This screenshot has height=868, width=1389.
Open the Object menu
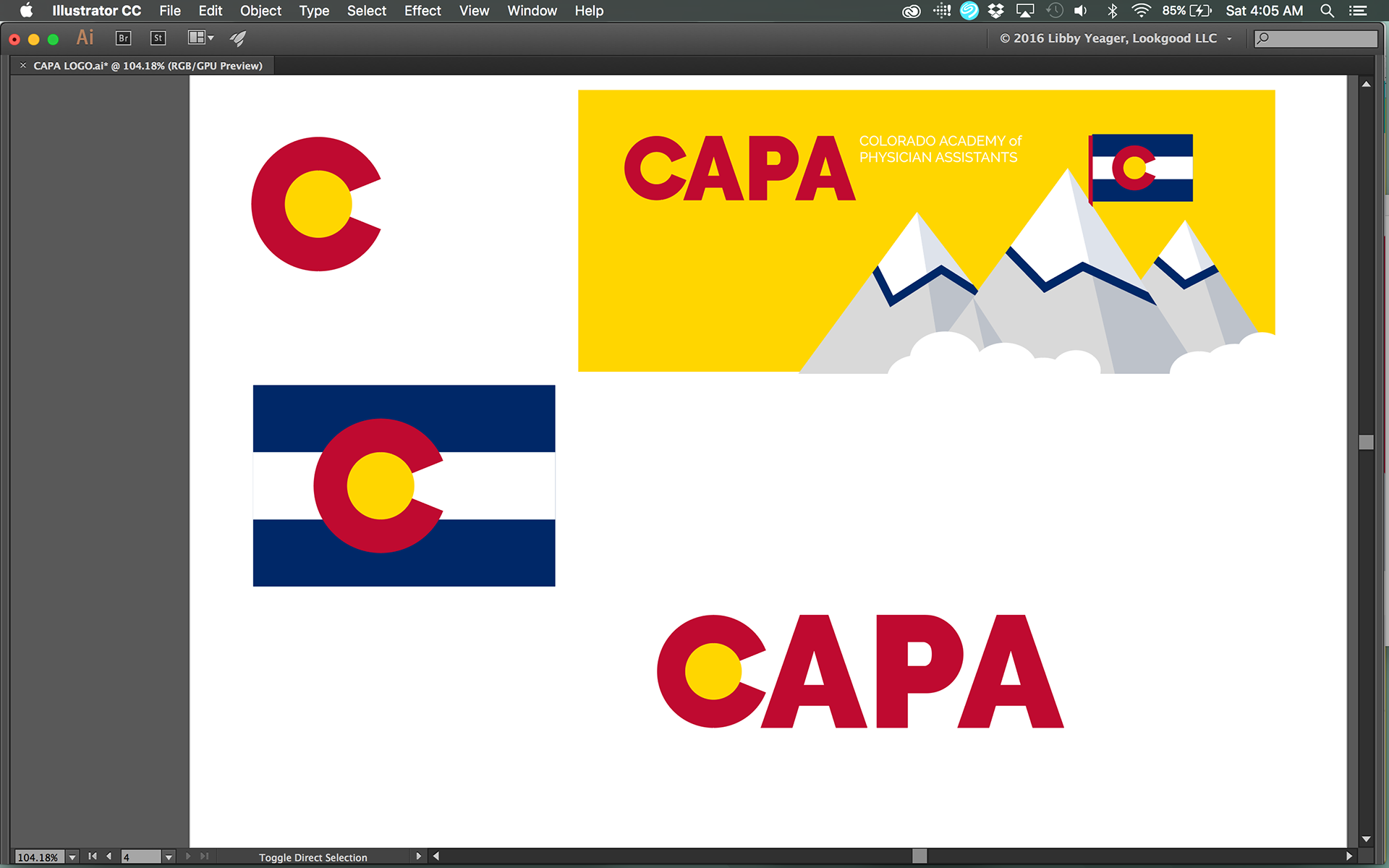point(260,11)
